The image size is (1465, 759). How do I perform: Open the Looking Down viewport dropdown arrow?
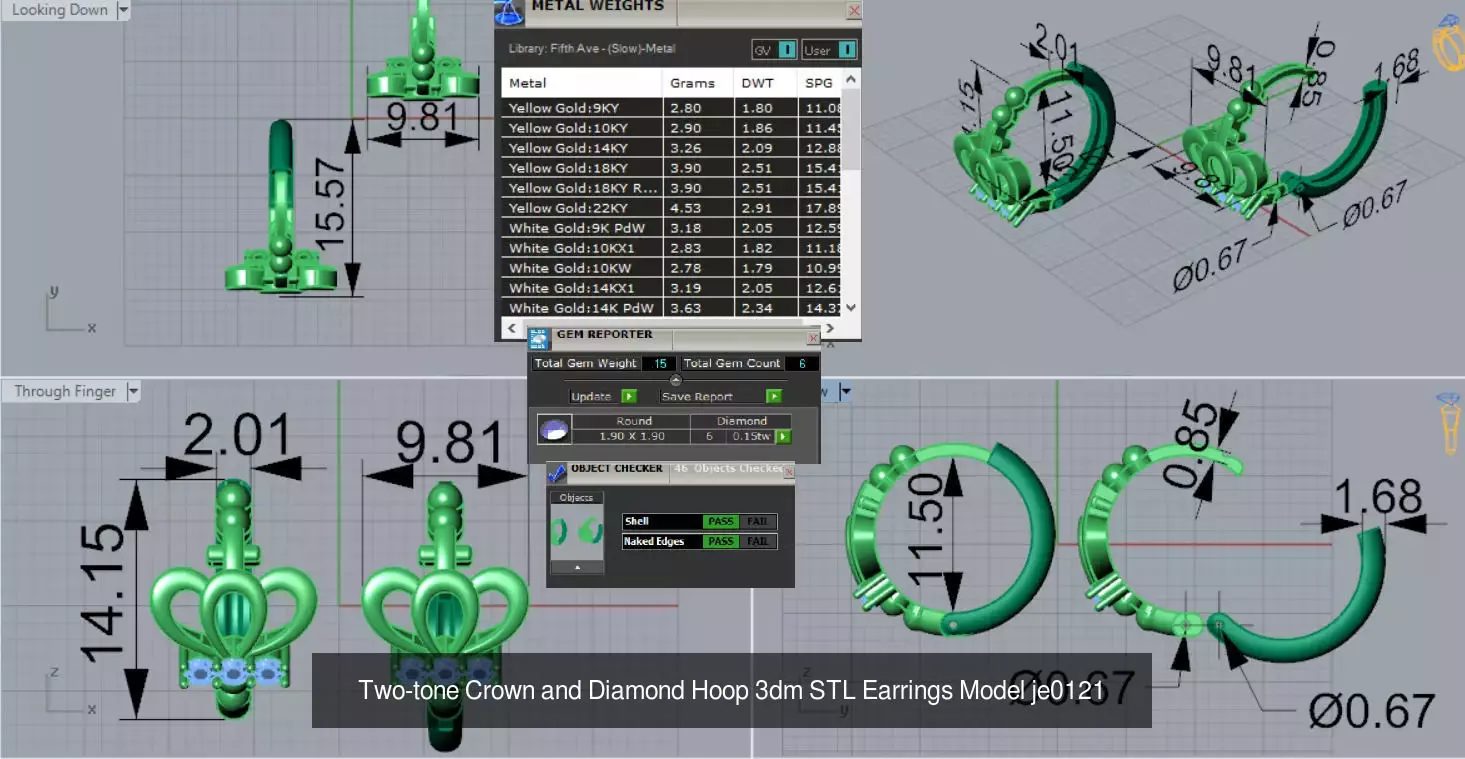coord(123,10)
